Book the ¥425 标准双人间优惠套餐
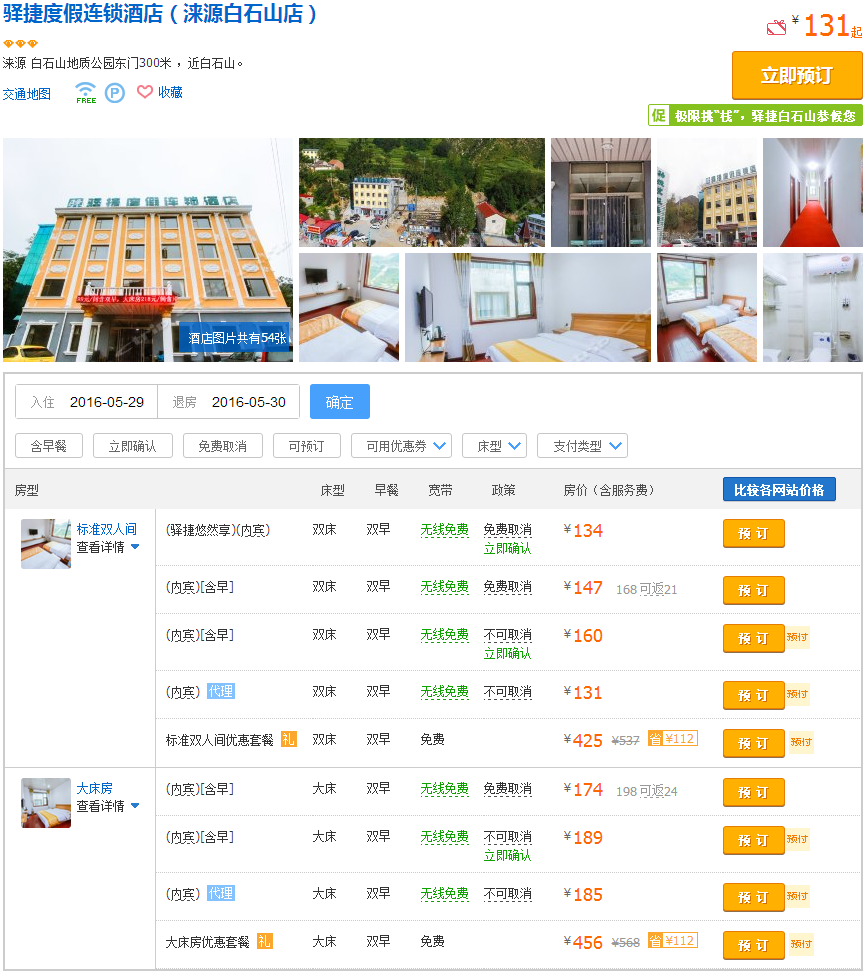Screen dimensions: 866x979 coord(753,743)
